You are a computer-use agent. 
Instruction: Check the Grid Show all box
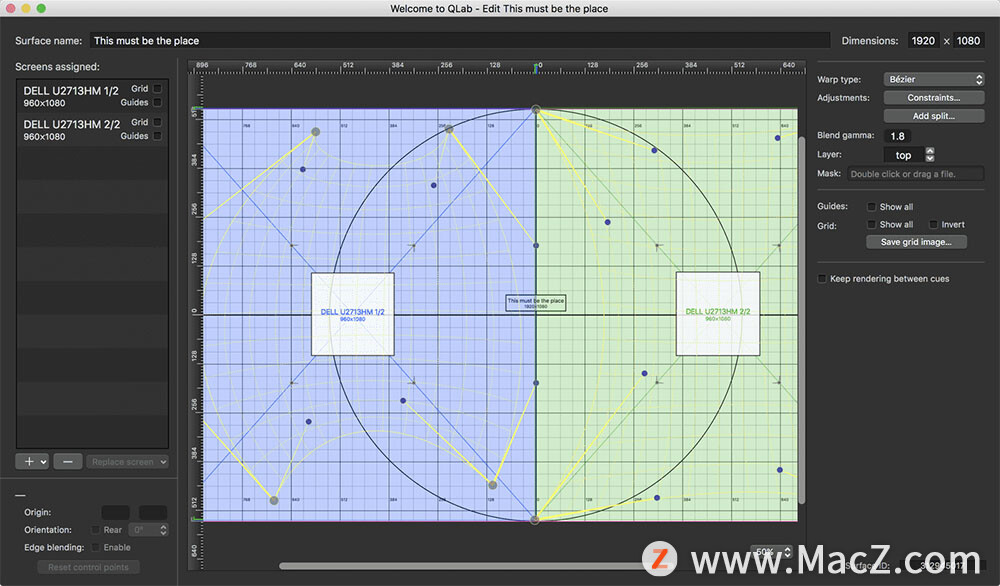(871, 224)
